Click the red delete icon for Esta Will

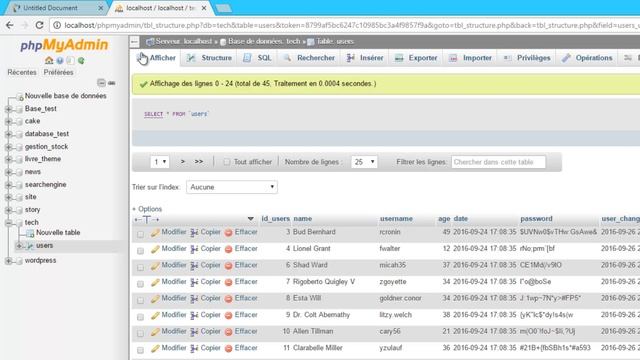coord(229,299)
